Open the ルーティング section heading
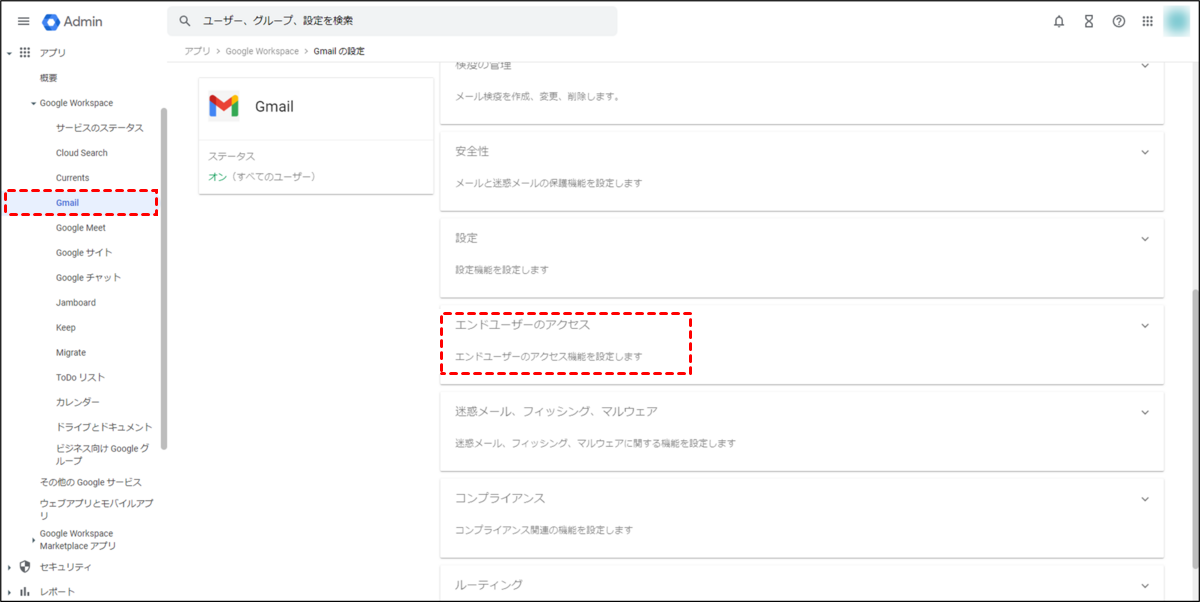The width and height of the screenshot is (1200, 602). pos(489,585)
